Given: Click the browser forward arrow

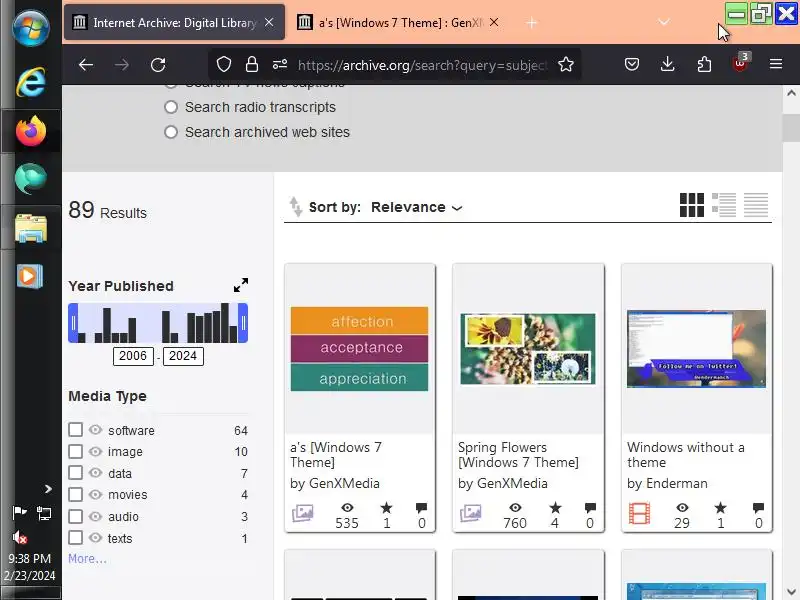Looking at the screenshot, I should [x=121, y=65].
